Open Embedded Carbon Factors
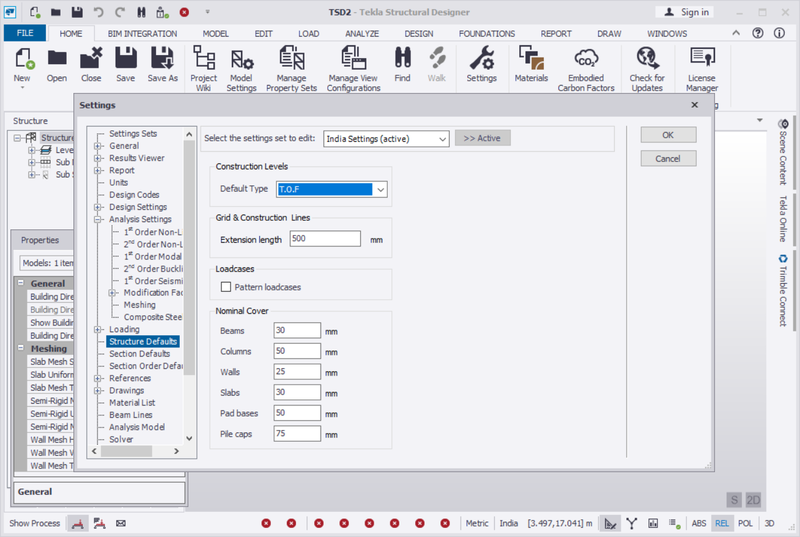Viewport: 800px width, 537px height. 586,68
